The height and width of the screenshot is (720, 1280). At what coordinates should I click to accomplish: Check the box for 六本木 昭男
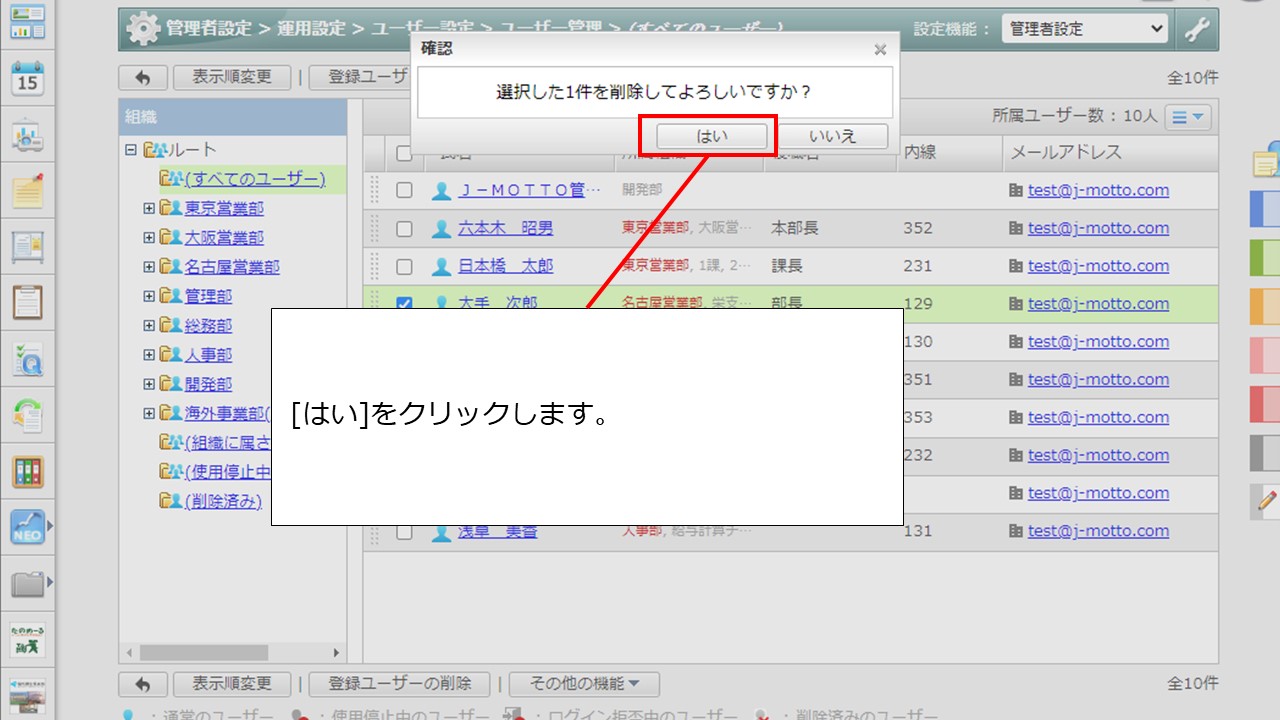404,229
